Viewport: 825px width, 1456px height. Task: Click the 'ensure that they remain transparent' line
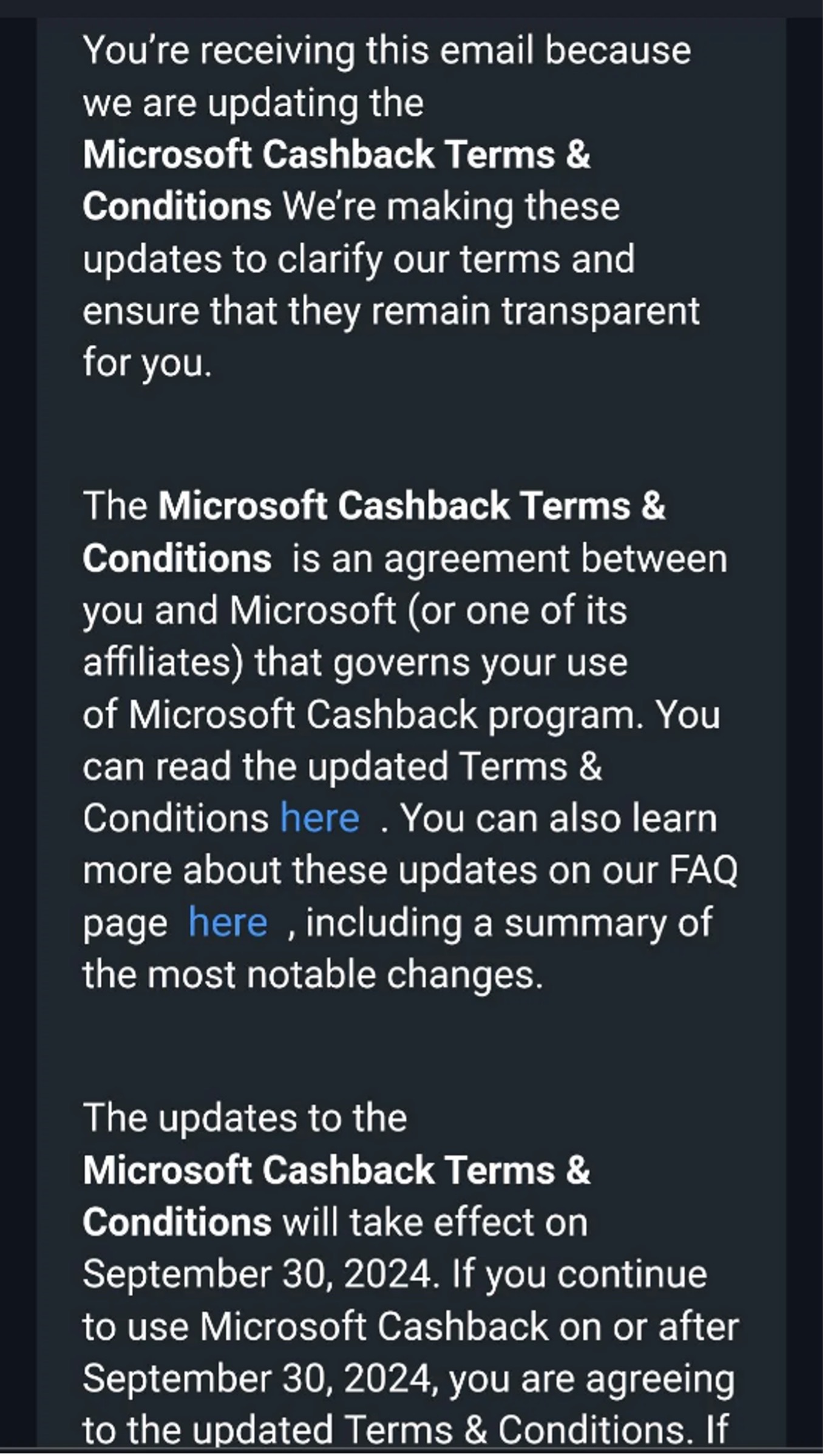point(391,311)
